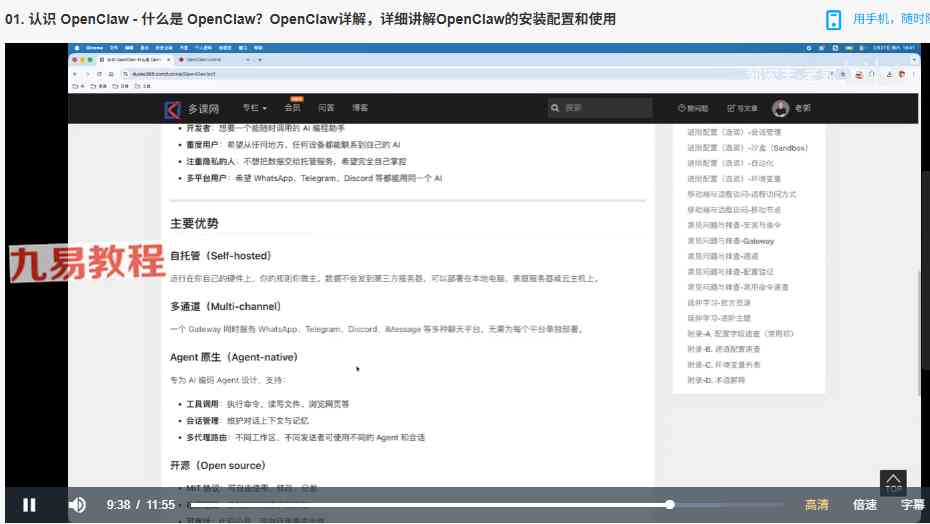This screenshot has height=524, width=930.
Task: Click the search magnifier icon in navbar
Action: (555, 108)
